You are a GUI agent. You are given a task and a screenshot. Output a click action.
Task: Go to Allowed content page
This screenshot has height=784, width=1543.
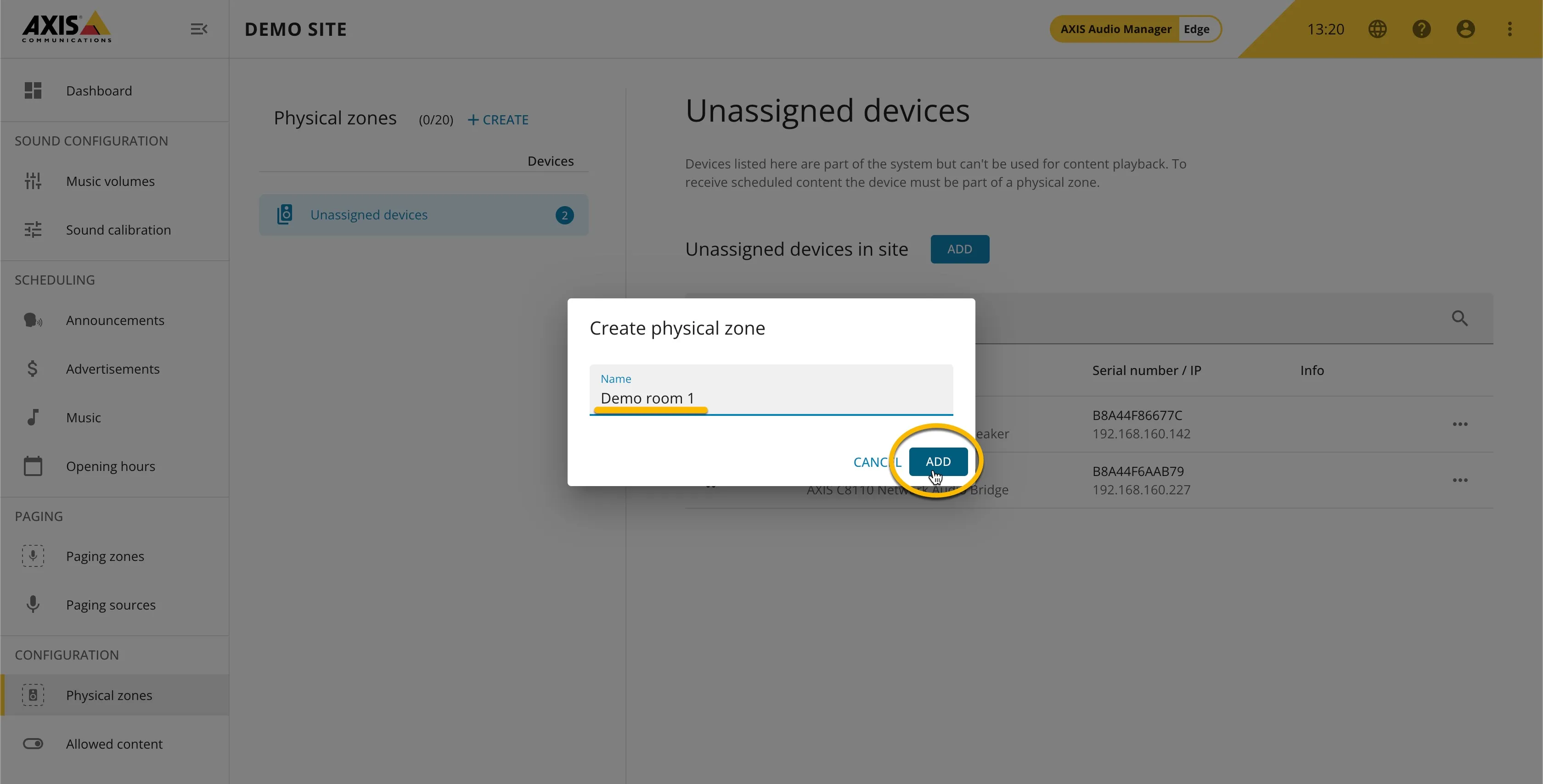point(114,744)
